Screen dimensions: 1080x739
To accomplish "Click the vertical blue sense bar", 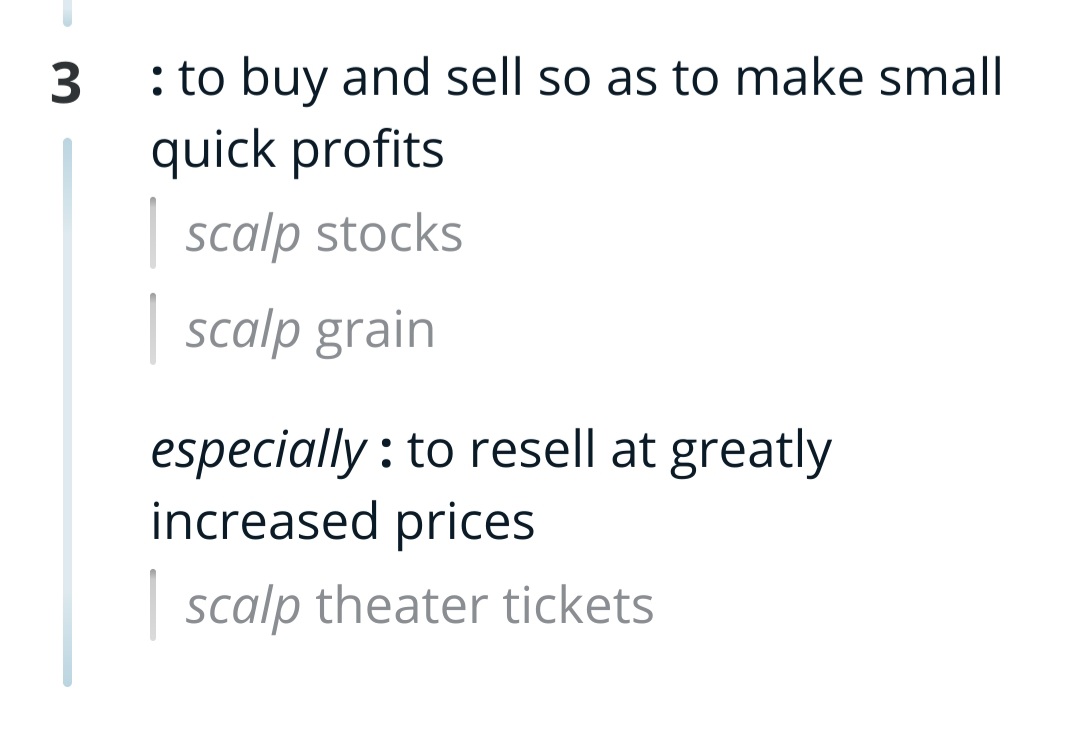I will coord(67,410).
